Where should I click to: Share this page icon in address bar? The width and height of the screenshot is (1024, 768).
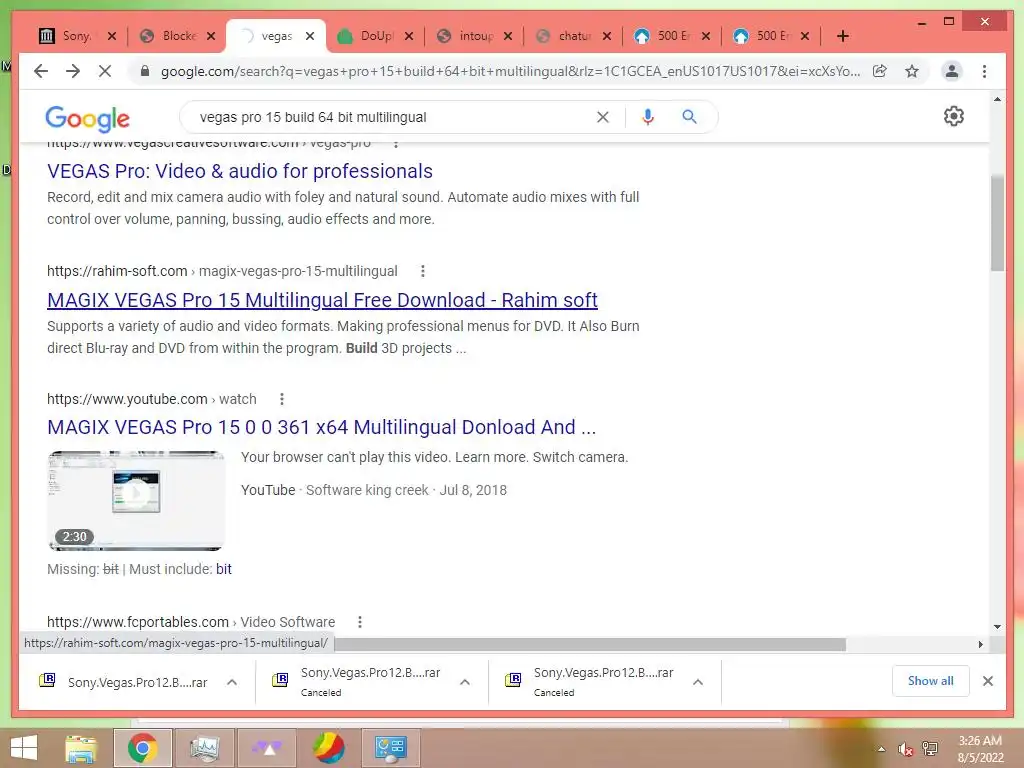880,71
